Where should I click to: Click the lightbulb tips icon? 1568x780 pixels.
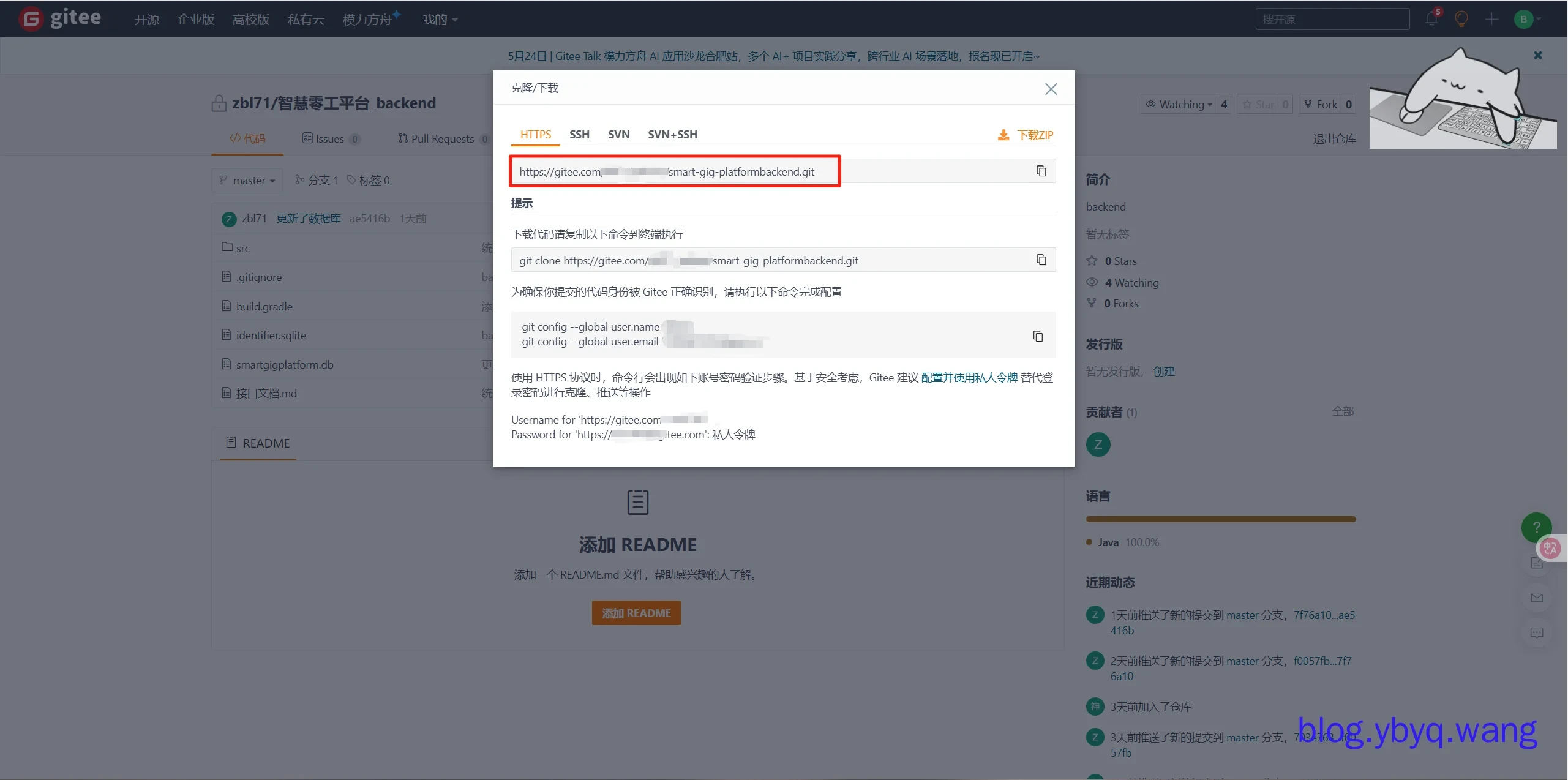coord(1461,19)
